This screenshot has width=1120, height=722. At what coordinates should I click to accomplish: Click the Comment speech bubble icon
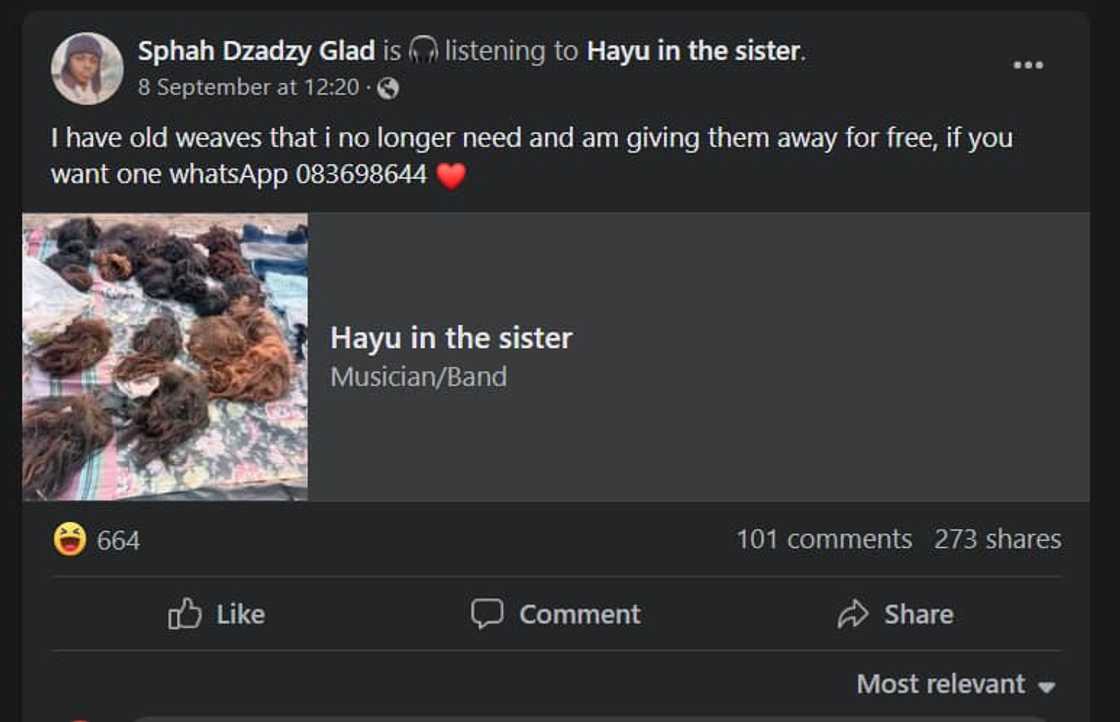pyautogui.click(x=489, y=614)
